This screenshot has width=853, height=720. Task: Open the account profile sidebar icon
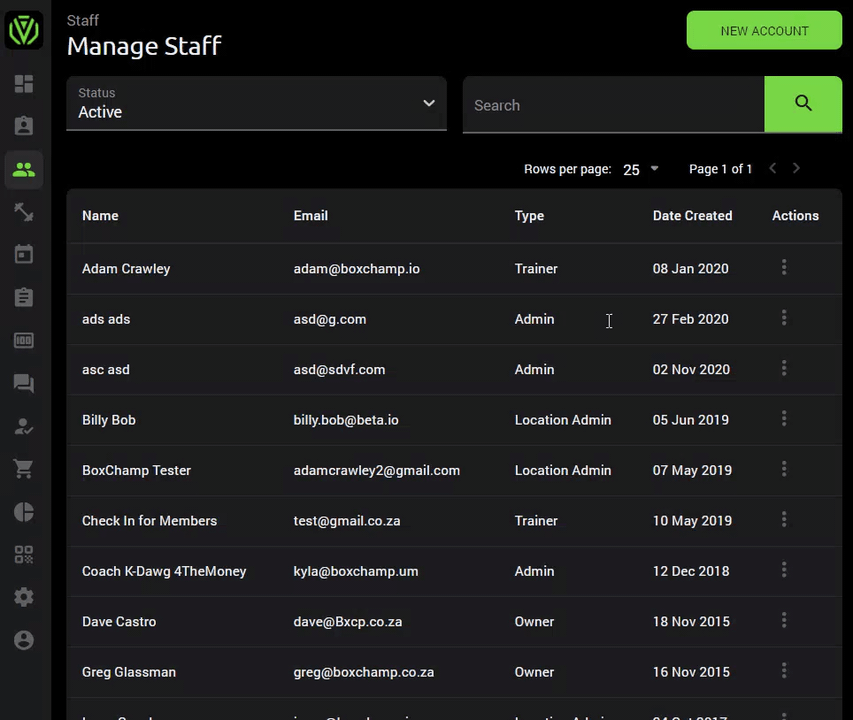coord(24,640)
